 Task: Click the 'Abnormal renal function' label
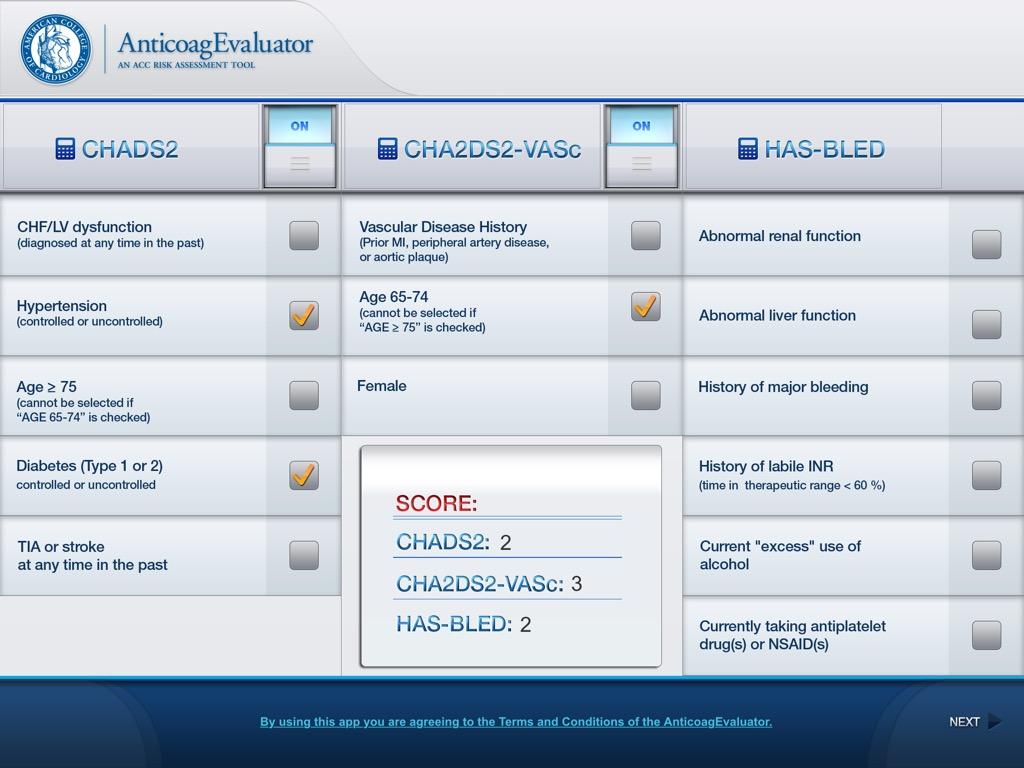click(x=780, y=236)
